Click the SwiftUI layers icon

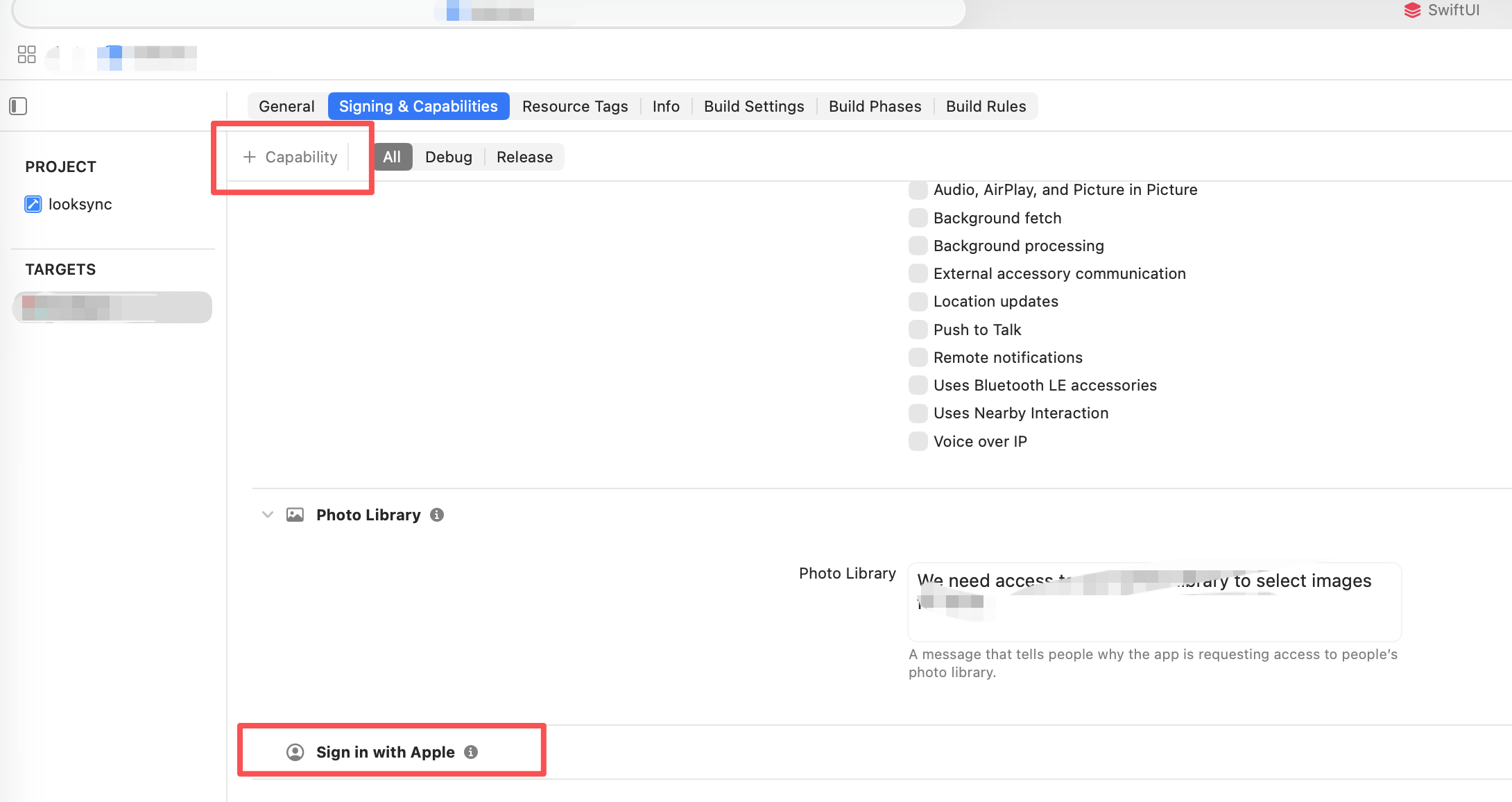[1412, 10]
